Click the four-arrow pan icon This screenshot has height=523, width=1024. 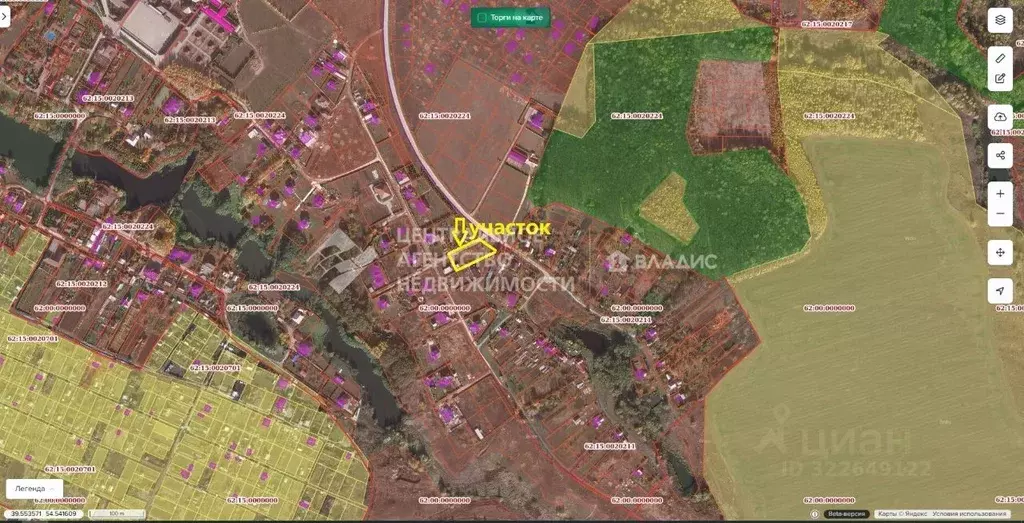coord(1000,252)
